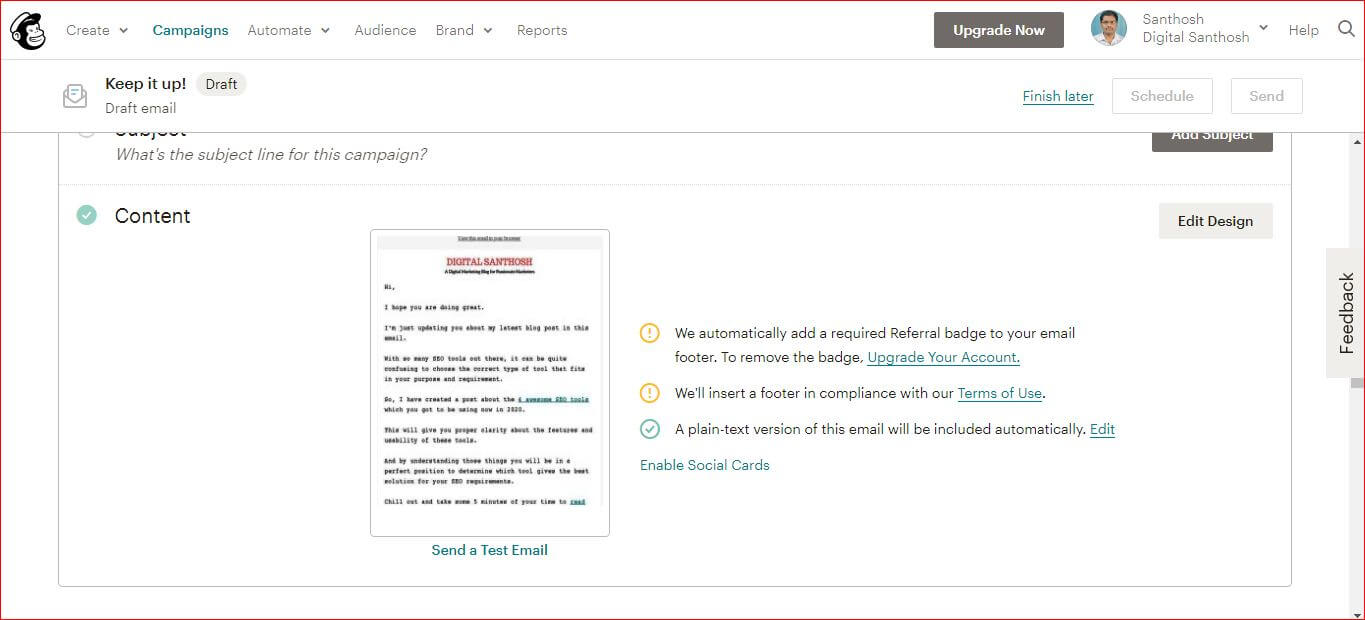This screenshot has width=1365, height=620.
Task: Click Enable Social Cards link
Action: click(x=705, y=465)
